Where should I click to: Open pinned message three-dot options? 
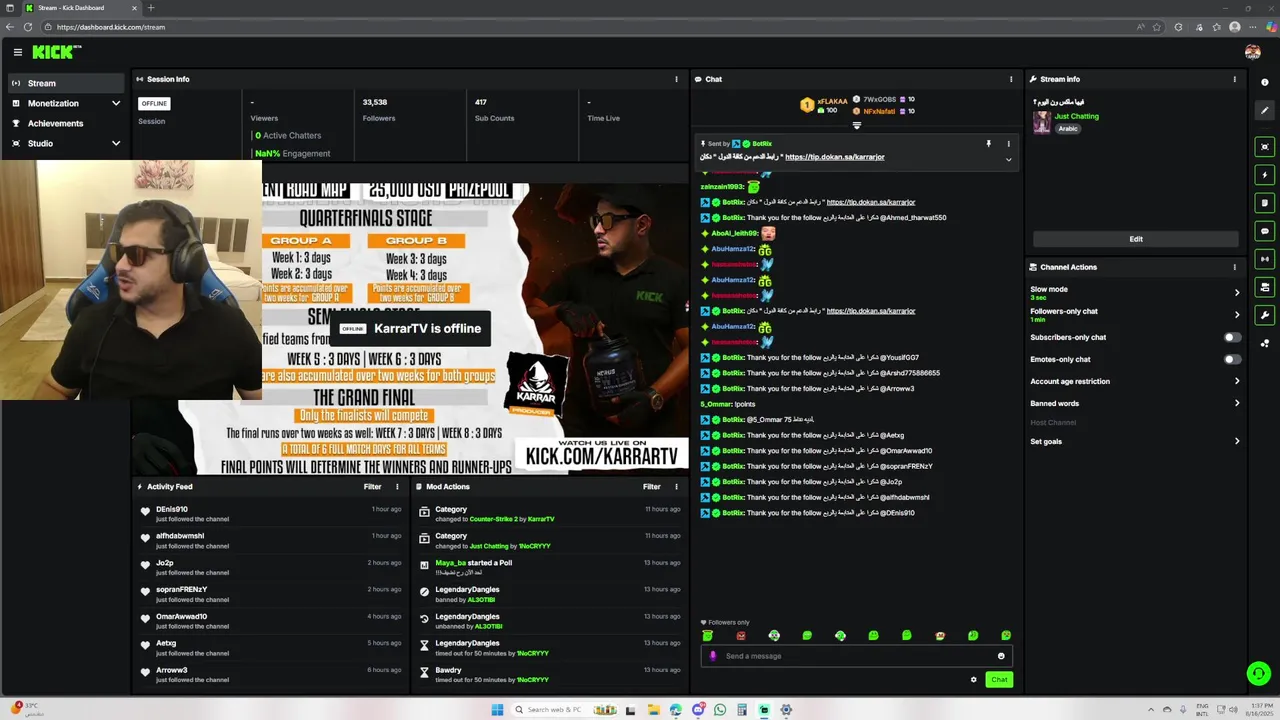(x=1008, y=144)
